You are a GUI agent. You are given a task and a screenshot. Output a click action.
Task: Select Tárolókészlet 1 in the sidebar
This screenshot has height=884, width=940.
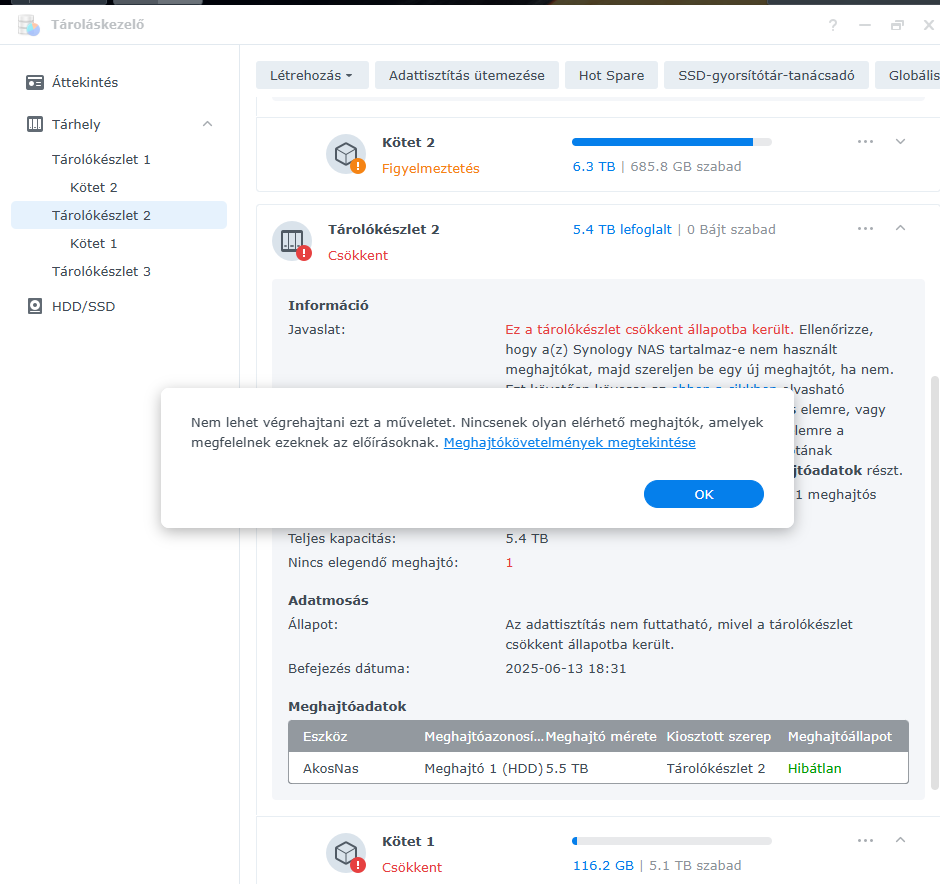point(101,159)
